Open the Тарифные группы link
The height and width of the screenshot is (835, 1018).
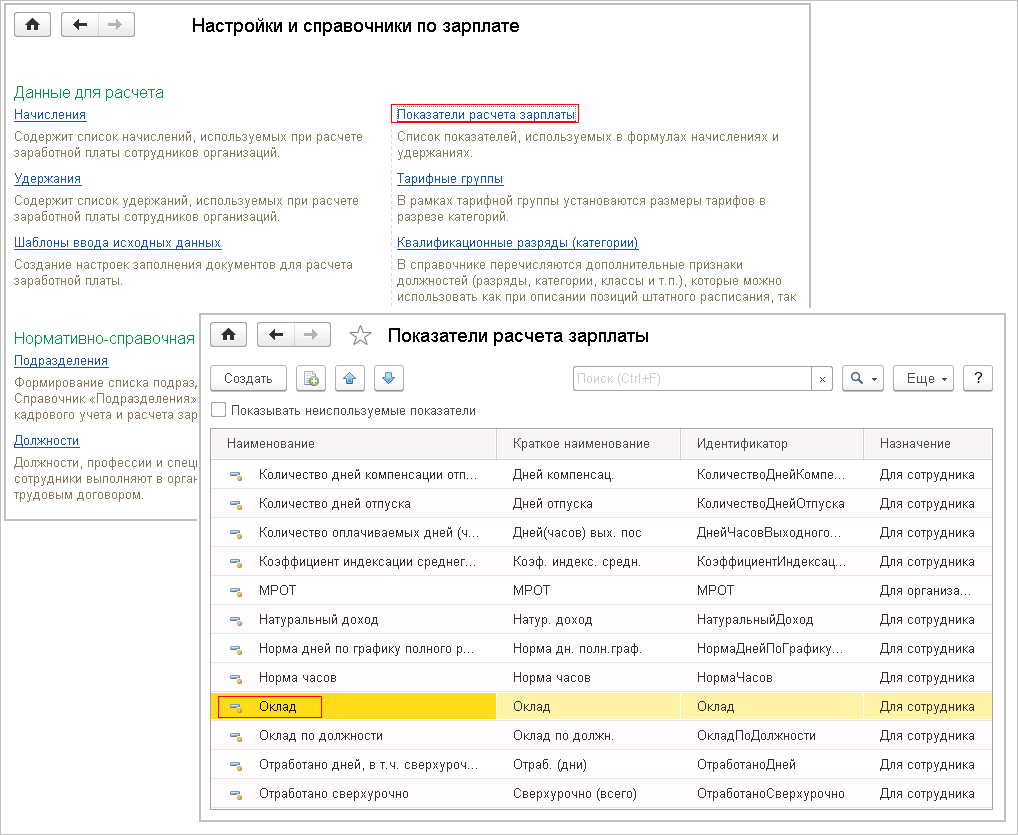(450, 179)
